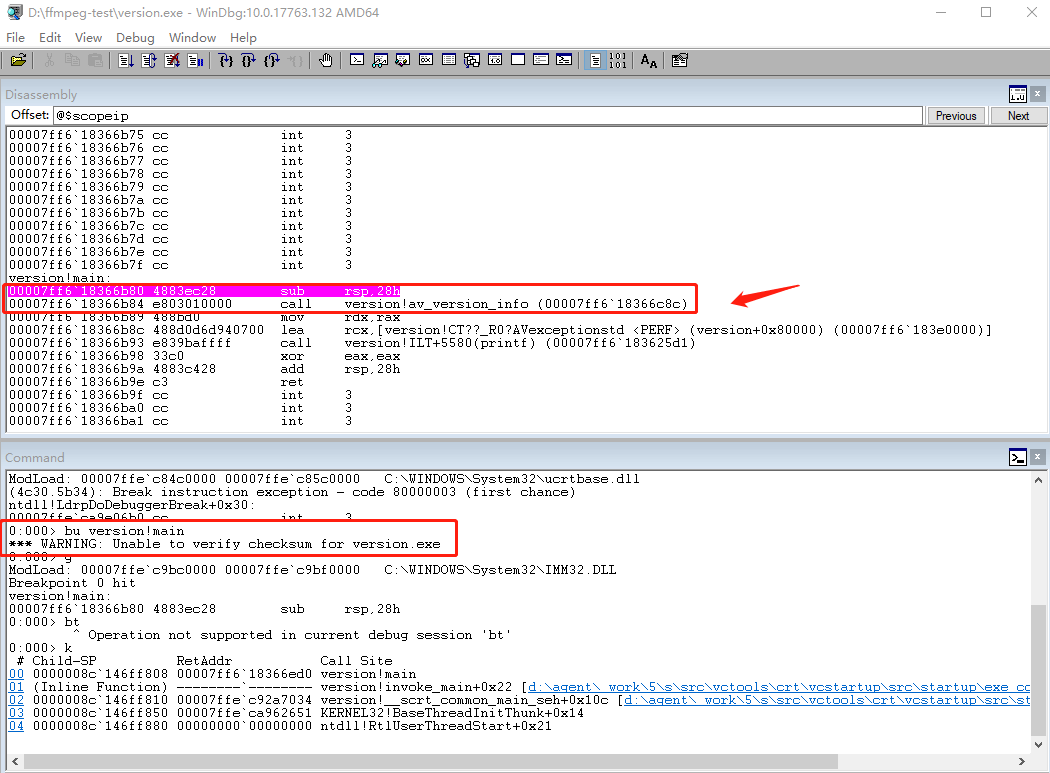Screen dimensions: 1050x773
Task: Open the Debug menu
Action: tap(135, 37)
